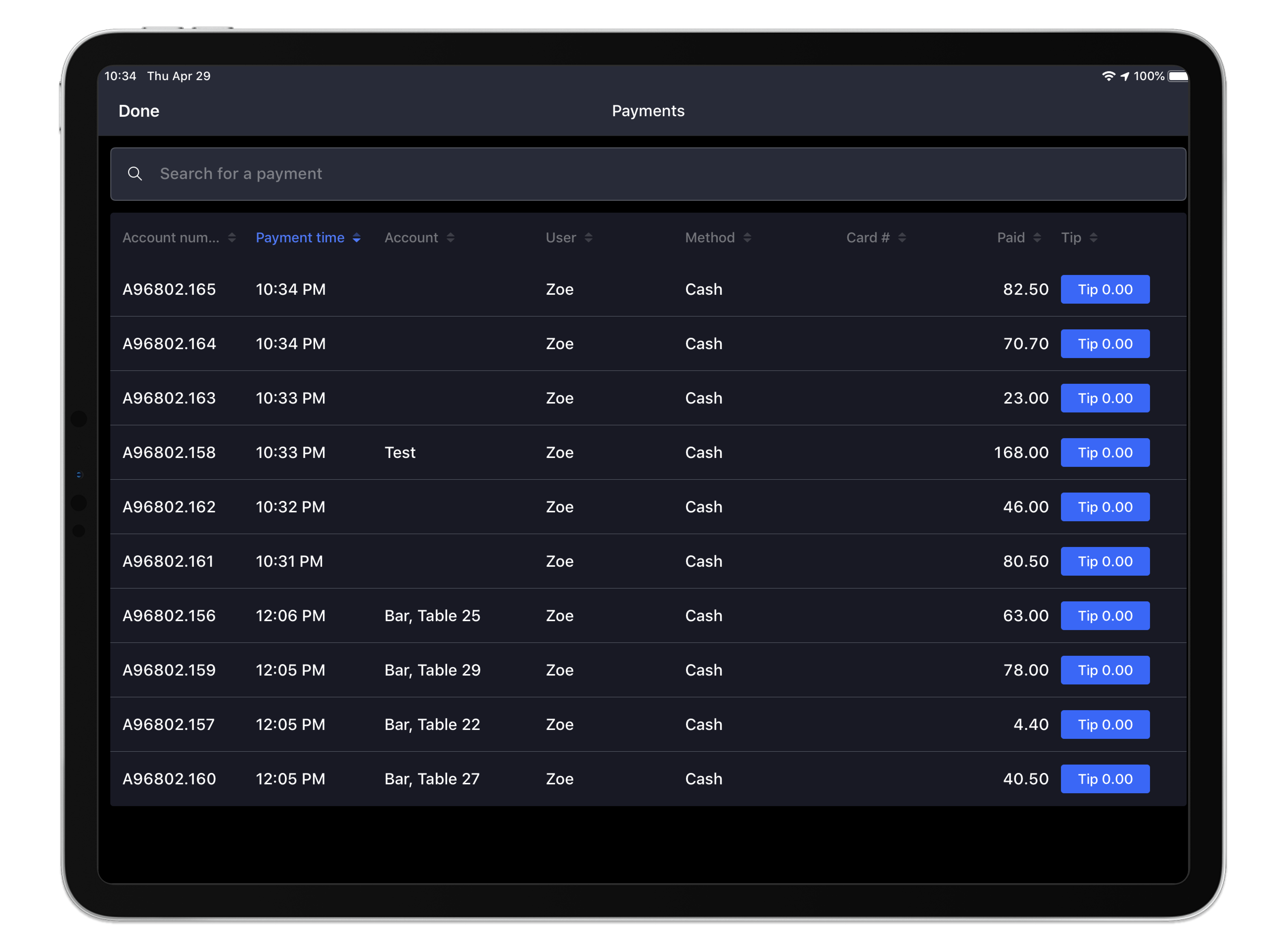This screenshot has height=952, width=1288.
Task: Tap the battery indicator icon
Action: (x=1177, y=76)
